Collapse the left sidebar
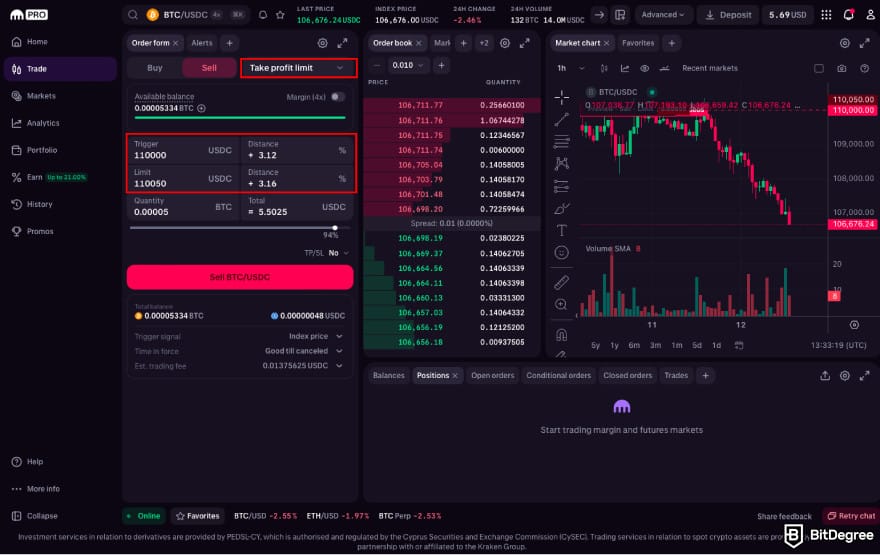Image resolution: width=880 pixels, height=555 pixels. pos(35,516)
